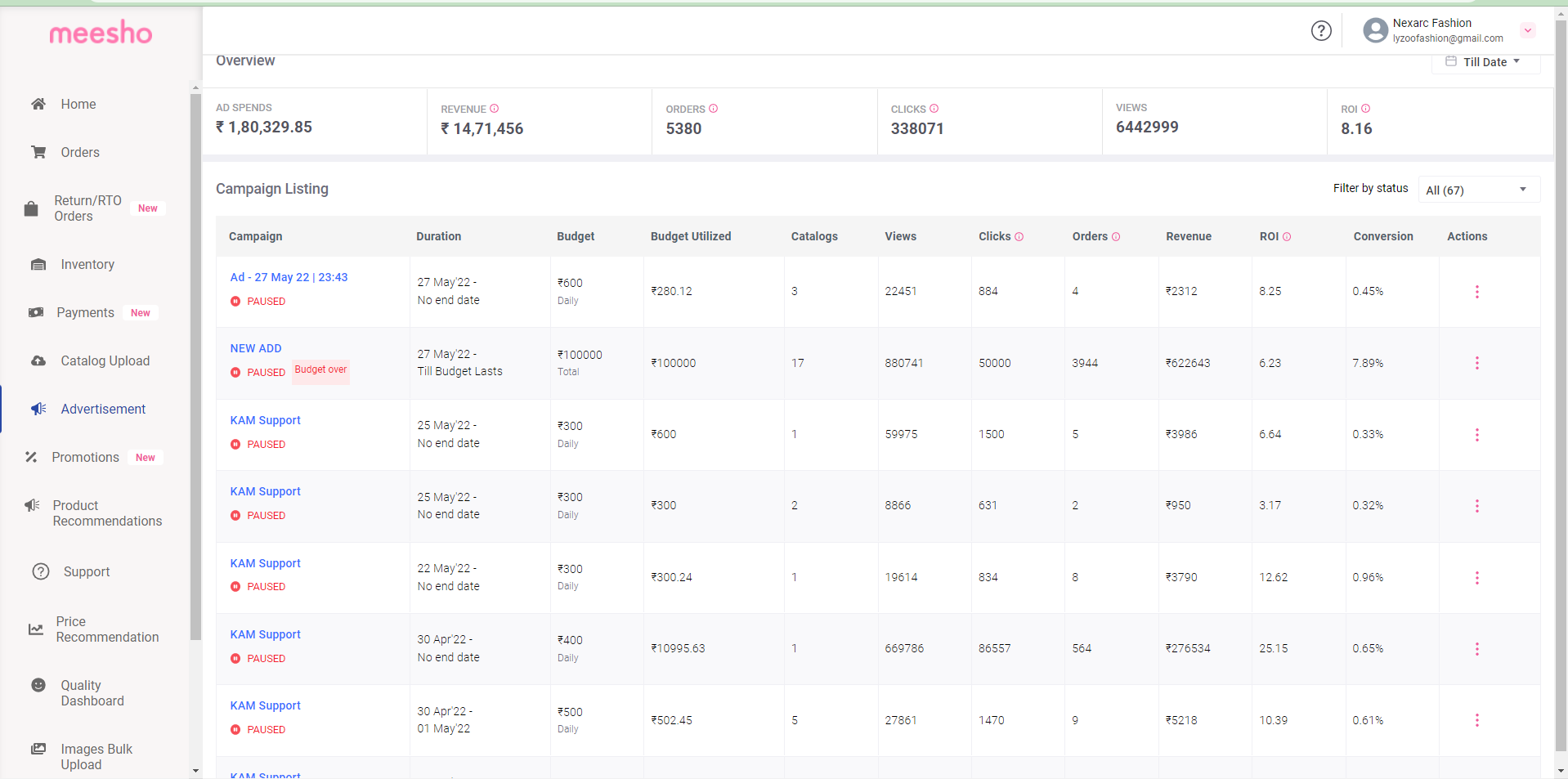Open the NEW ADD campaign link
This screenshot has height=779, width=1568.
tap(256, 348)
